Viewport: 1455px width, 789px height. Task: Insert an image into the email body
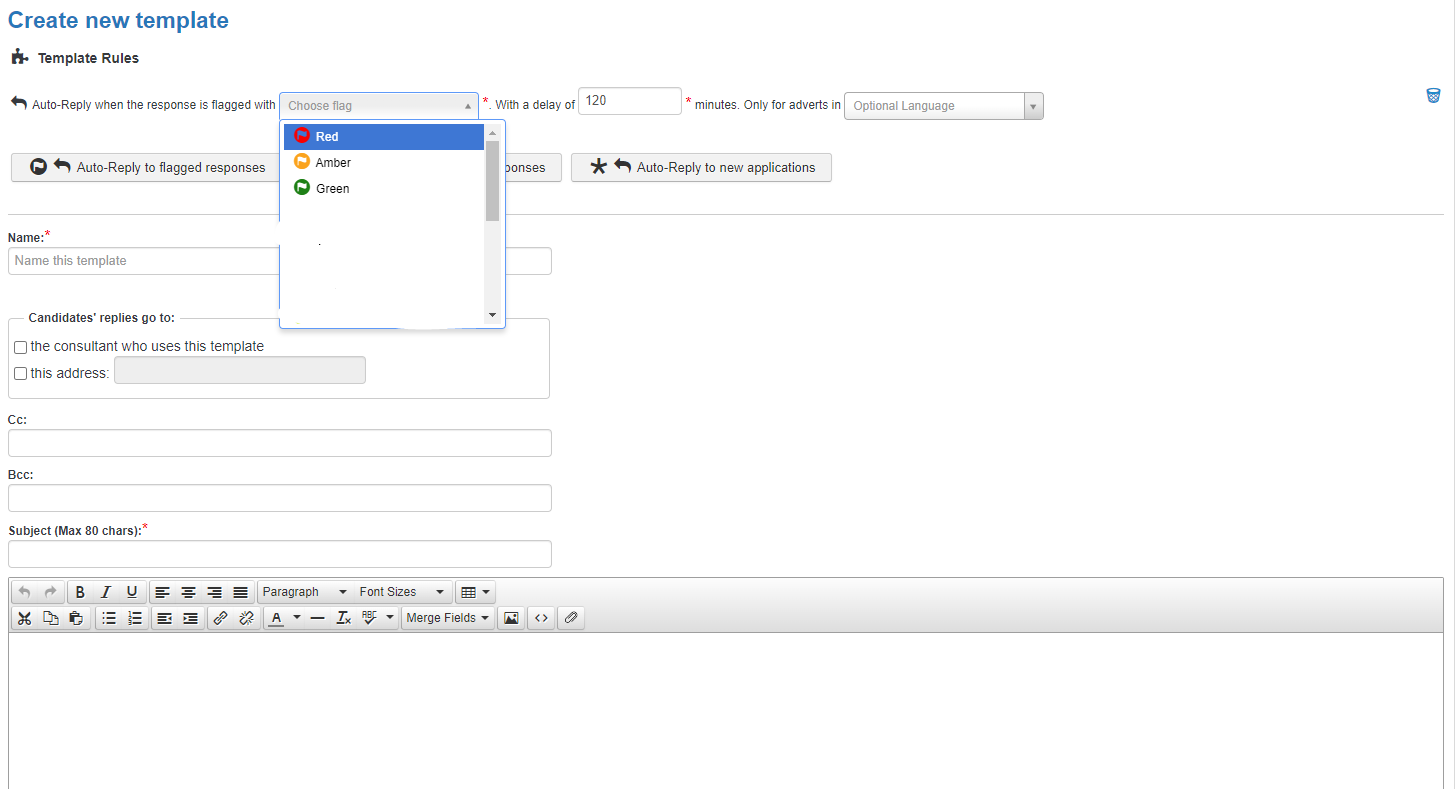[x=511, y=617]
